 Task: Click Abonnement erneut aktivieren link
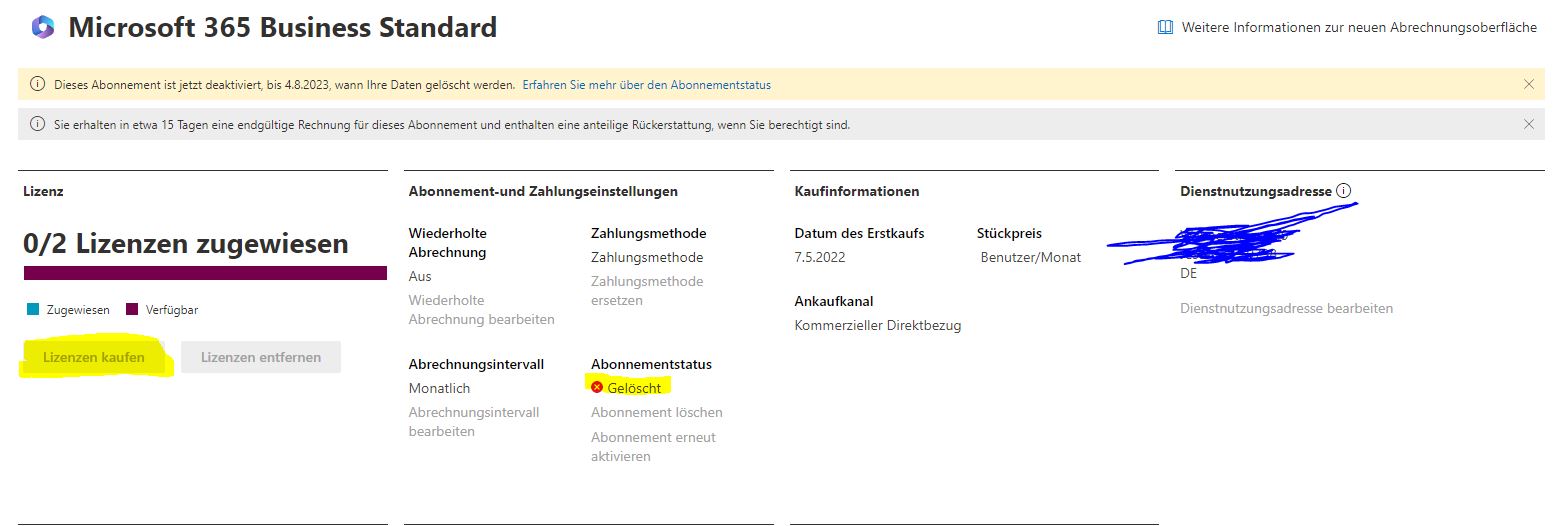653,447
